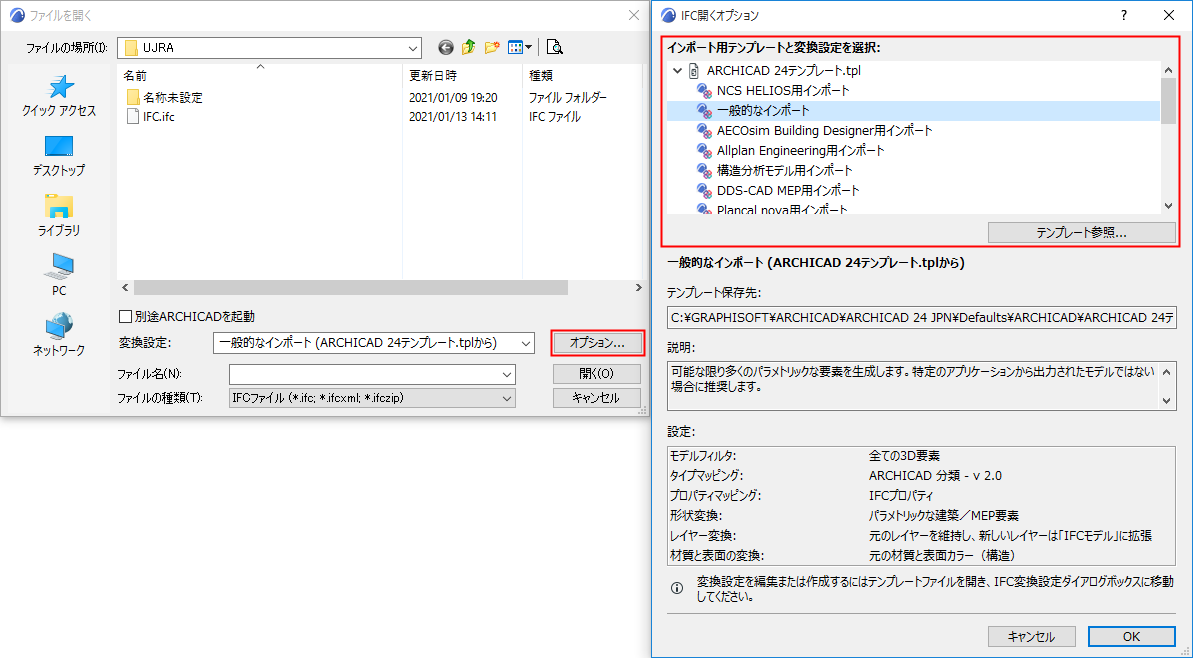The height and width of the screenshot is (658, 1193).
Task: Select Desktop (デスクトップ) in sidebar
Action: tap(59, 156)
